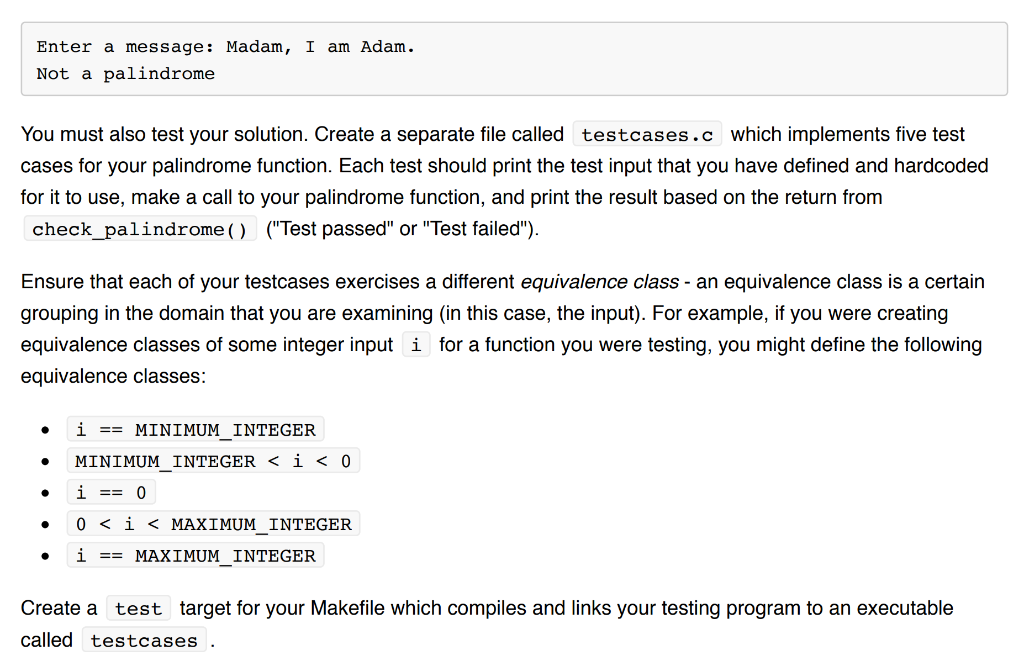Click 'Enter a message: Madam, I am Adam.' line

point(225,47)
